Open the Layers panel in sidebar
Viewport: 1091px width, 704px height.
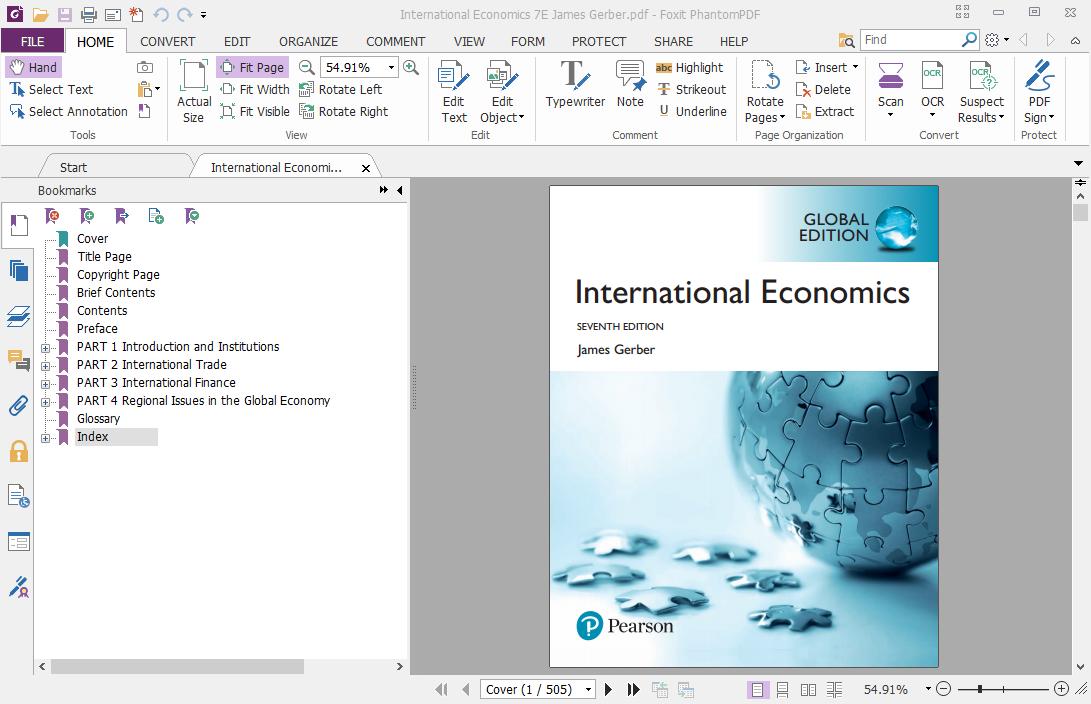click(18, 316)
